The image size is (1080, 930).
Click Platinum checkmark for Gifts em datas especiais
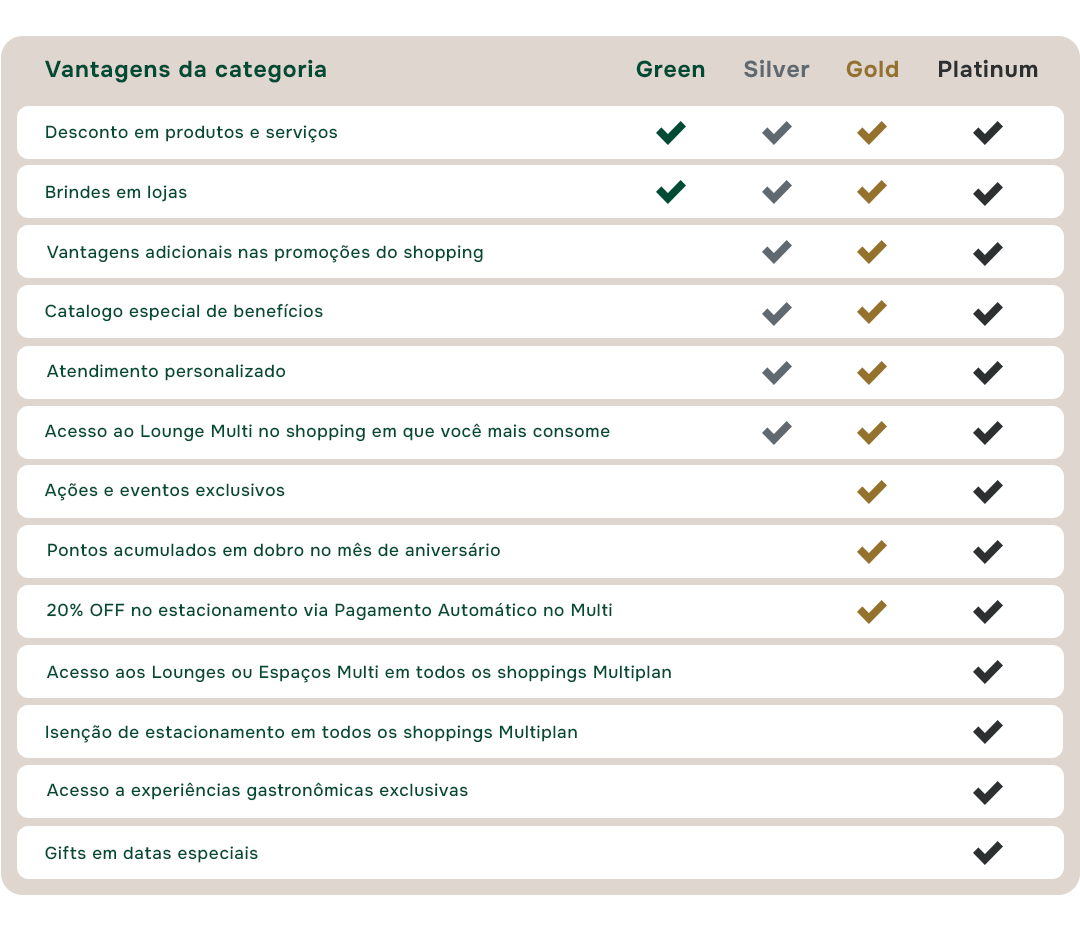coord(988,853)
